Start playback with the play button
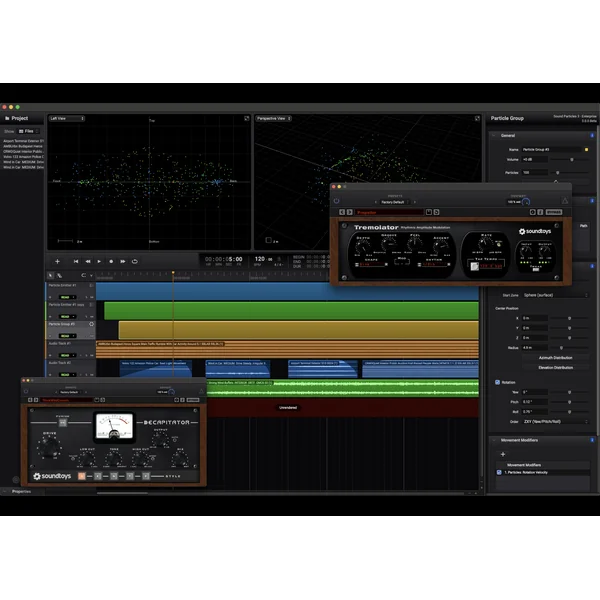Screen dimensions: 600x600 (99, 261)
